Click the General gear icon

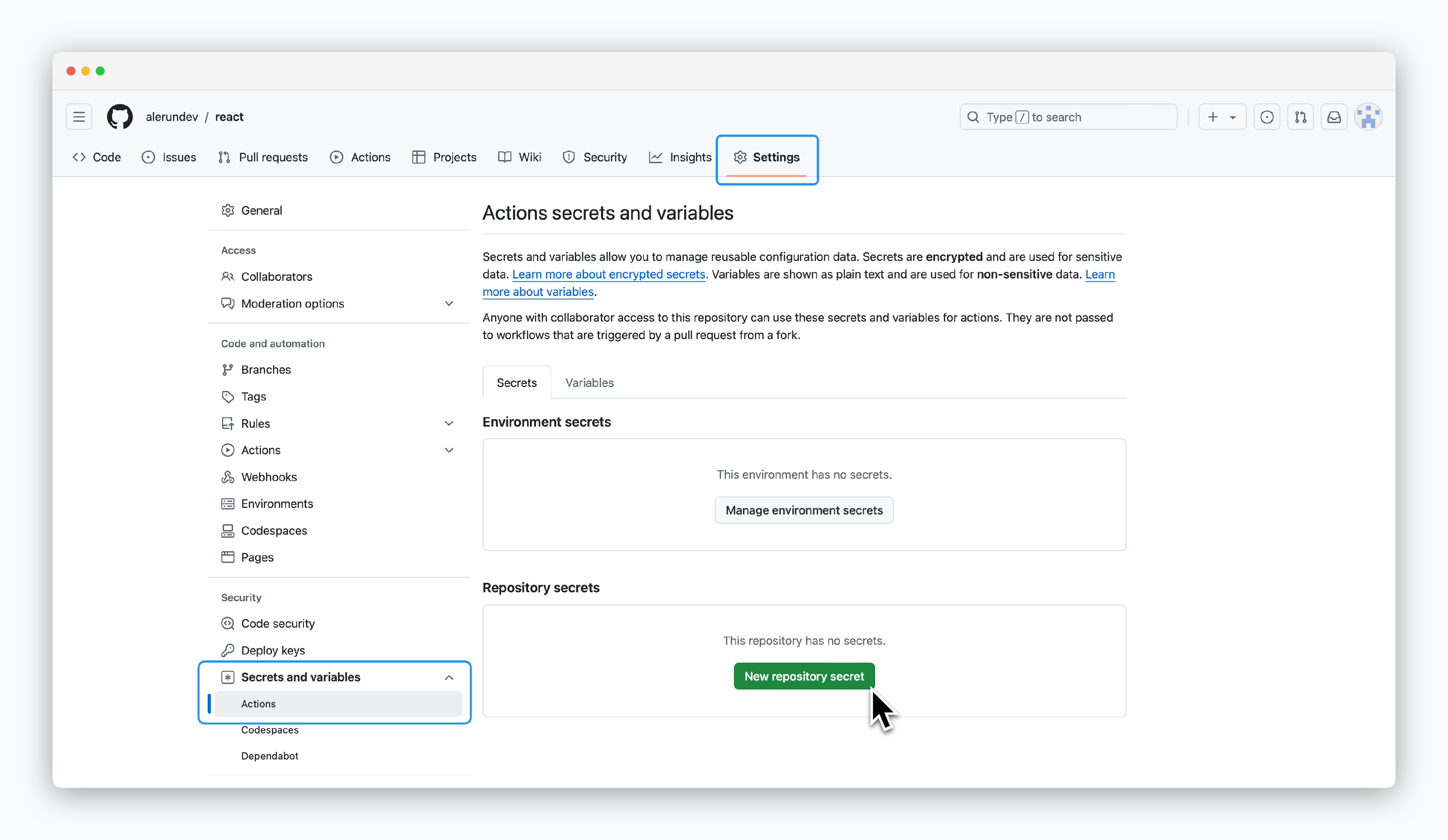click(228, 210)
